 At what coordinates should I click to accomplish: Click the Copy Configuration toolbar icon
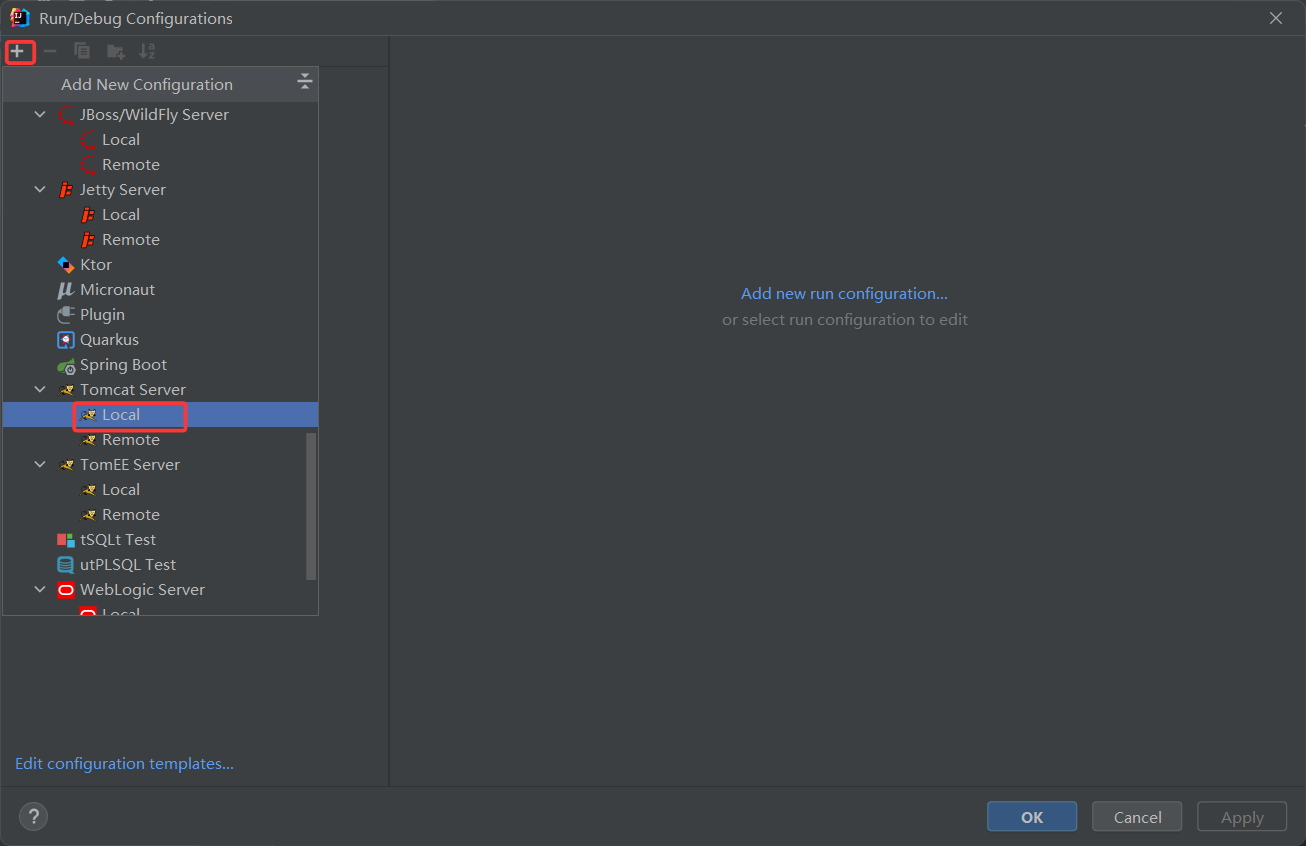click(82, 51)
